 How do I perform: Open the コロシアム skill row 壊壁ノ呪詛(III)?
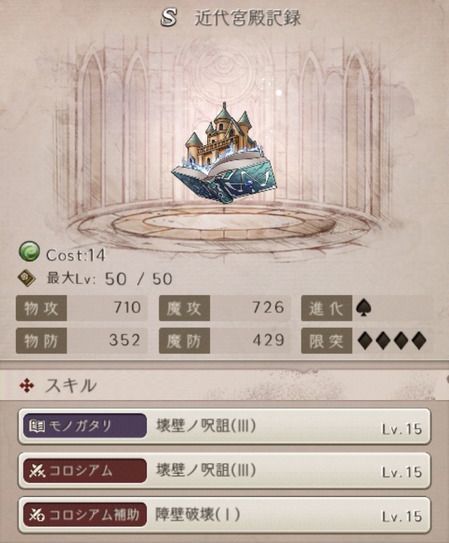coord(224,471)
